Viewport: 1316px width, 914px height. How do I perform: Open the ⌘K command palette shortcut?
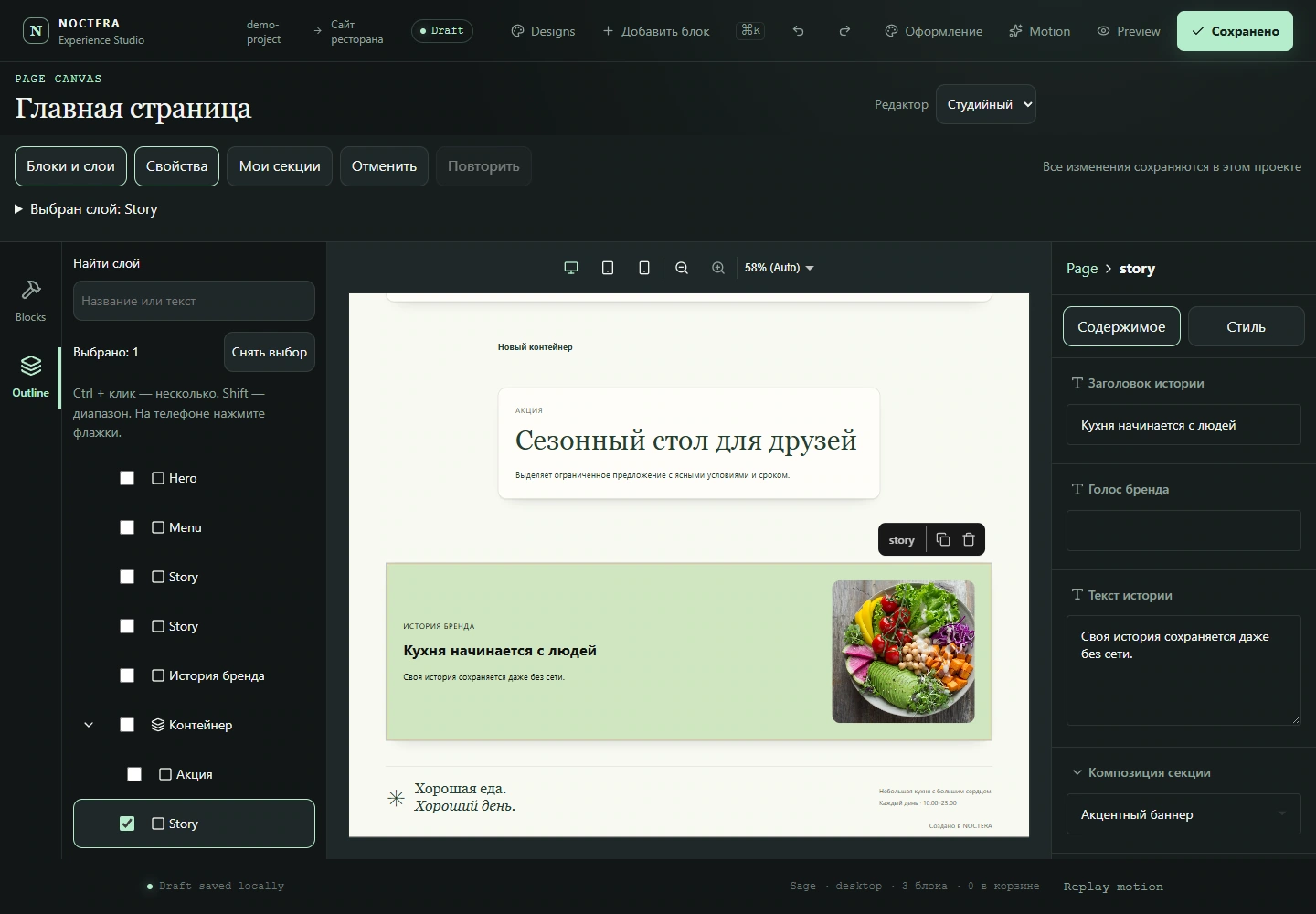750,31
